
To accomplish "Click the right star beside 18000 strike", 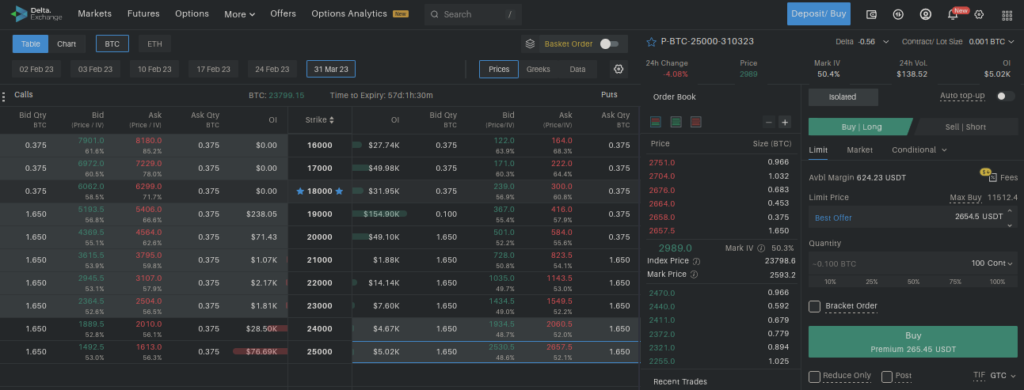I will 340,191.
